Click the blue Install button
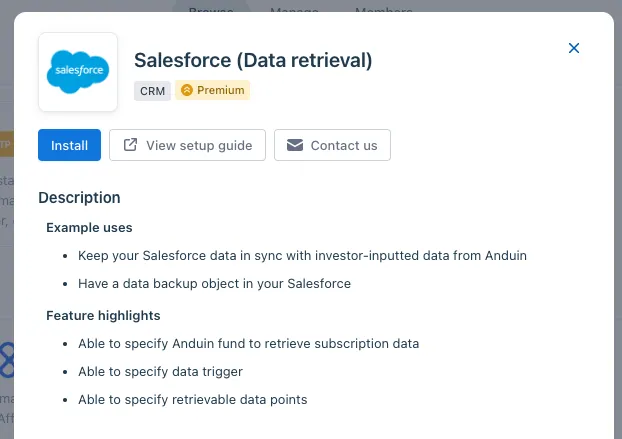Screen dimensions: 622x439 pos(69,145)
